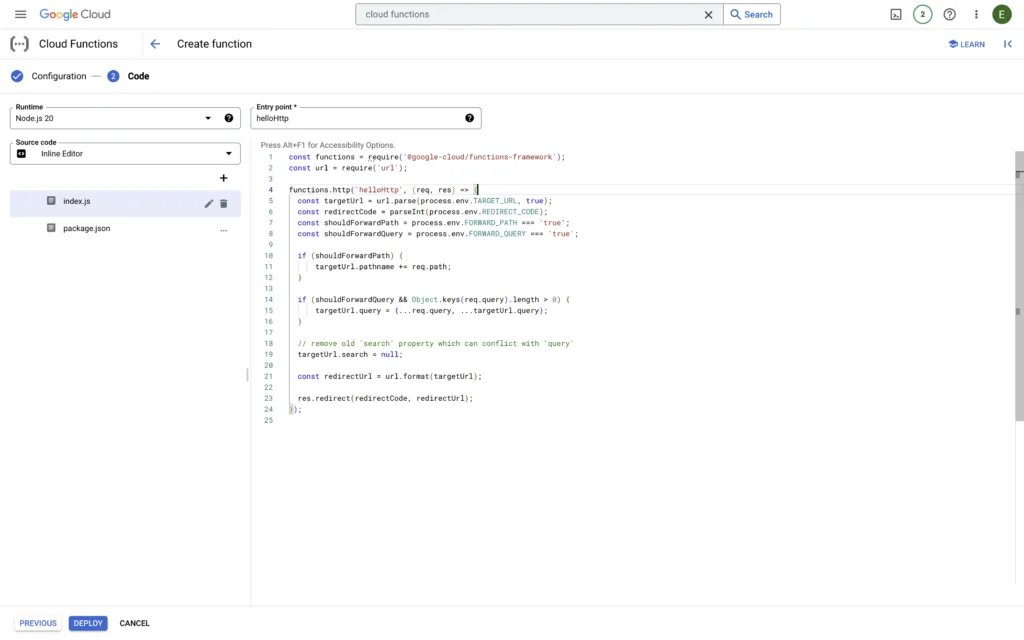Rename index.js with pencil icon

[x=208, y=204]
